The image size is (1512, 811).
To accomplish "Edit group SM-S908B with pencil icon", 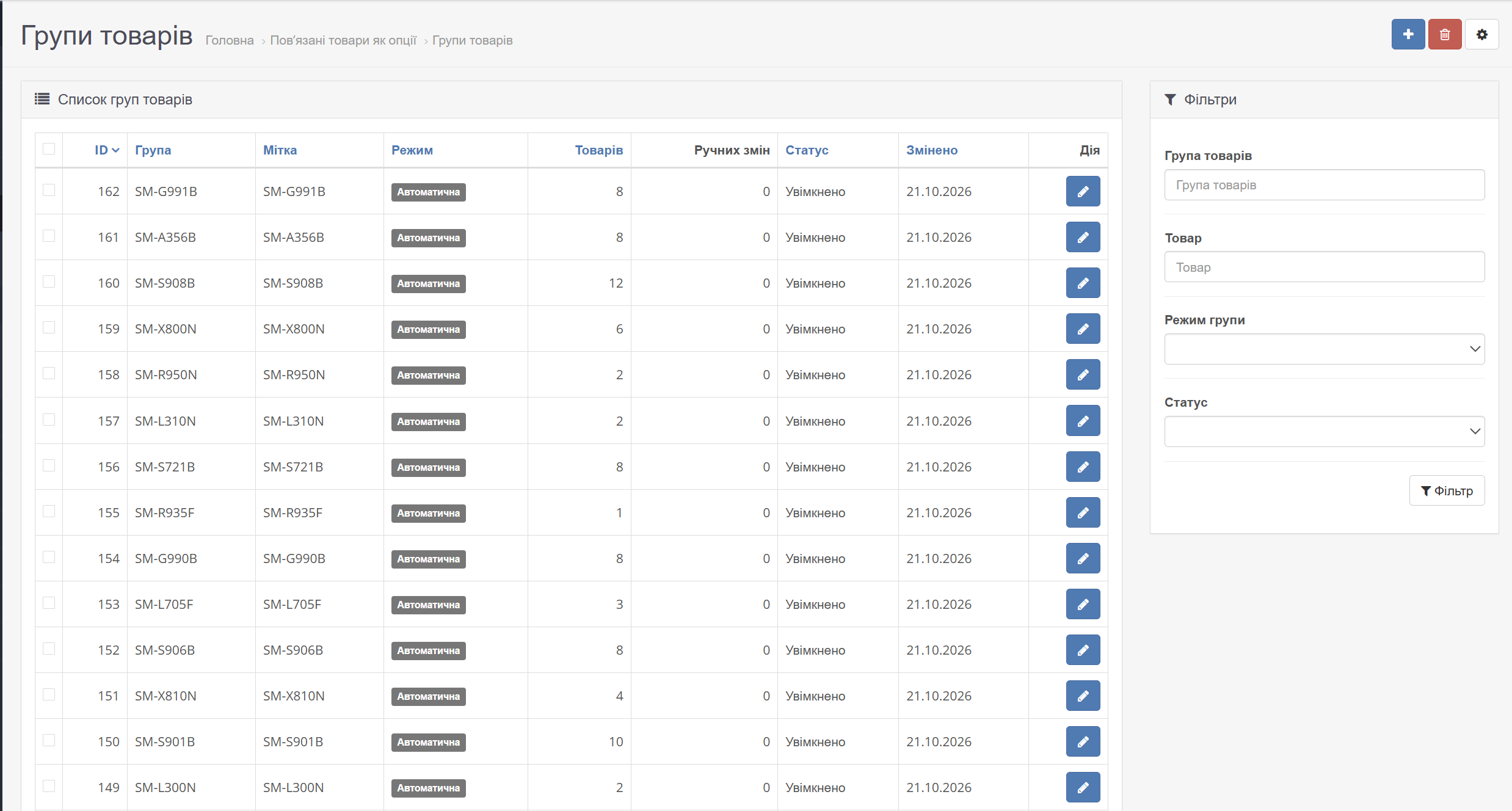I will coord(1083,283).
